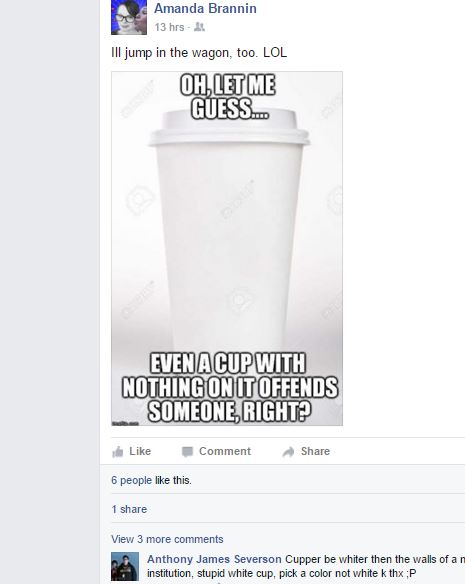The width and height of the screenshot is (465, 584).
Task: Click the speech bubble Comment icon
Action: 187,451
